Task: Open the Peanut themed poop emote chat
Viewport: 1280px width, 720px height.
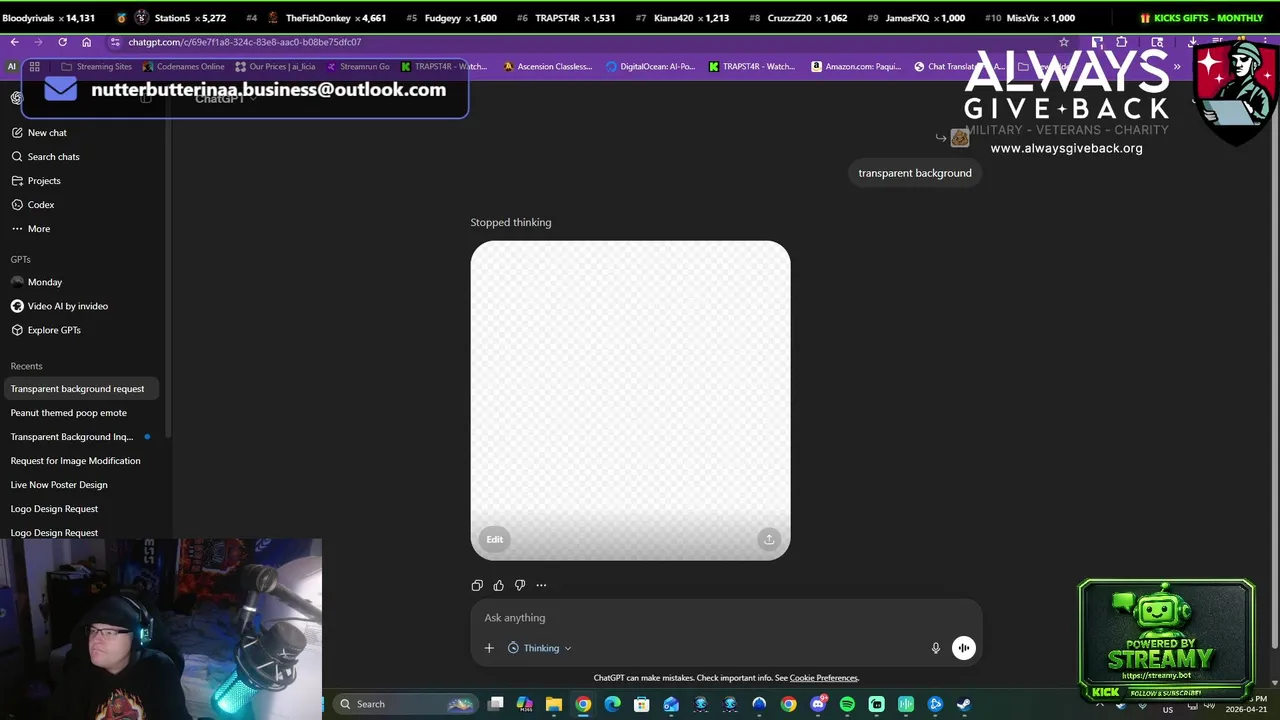Action: pos(82,413)
